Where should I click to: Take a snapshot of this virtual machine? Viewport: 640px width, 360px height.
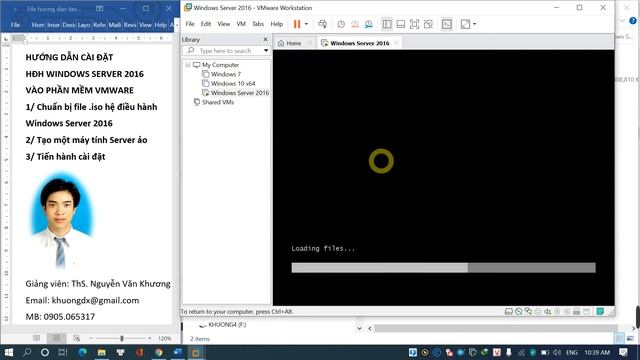tap(341, 24)
